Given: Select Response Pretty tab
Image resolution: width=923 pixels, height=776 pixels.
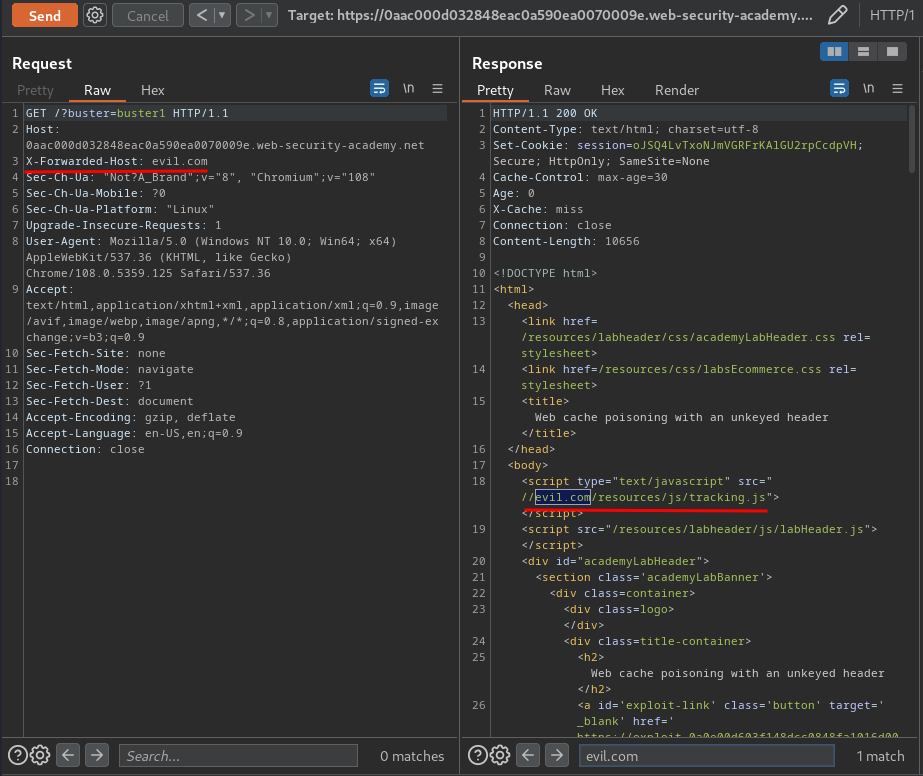Looking at the screenshot, I should point(495,90).
